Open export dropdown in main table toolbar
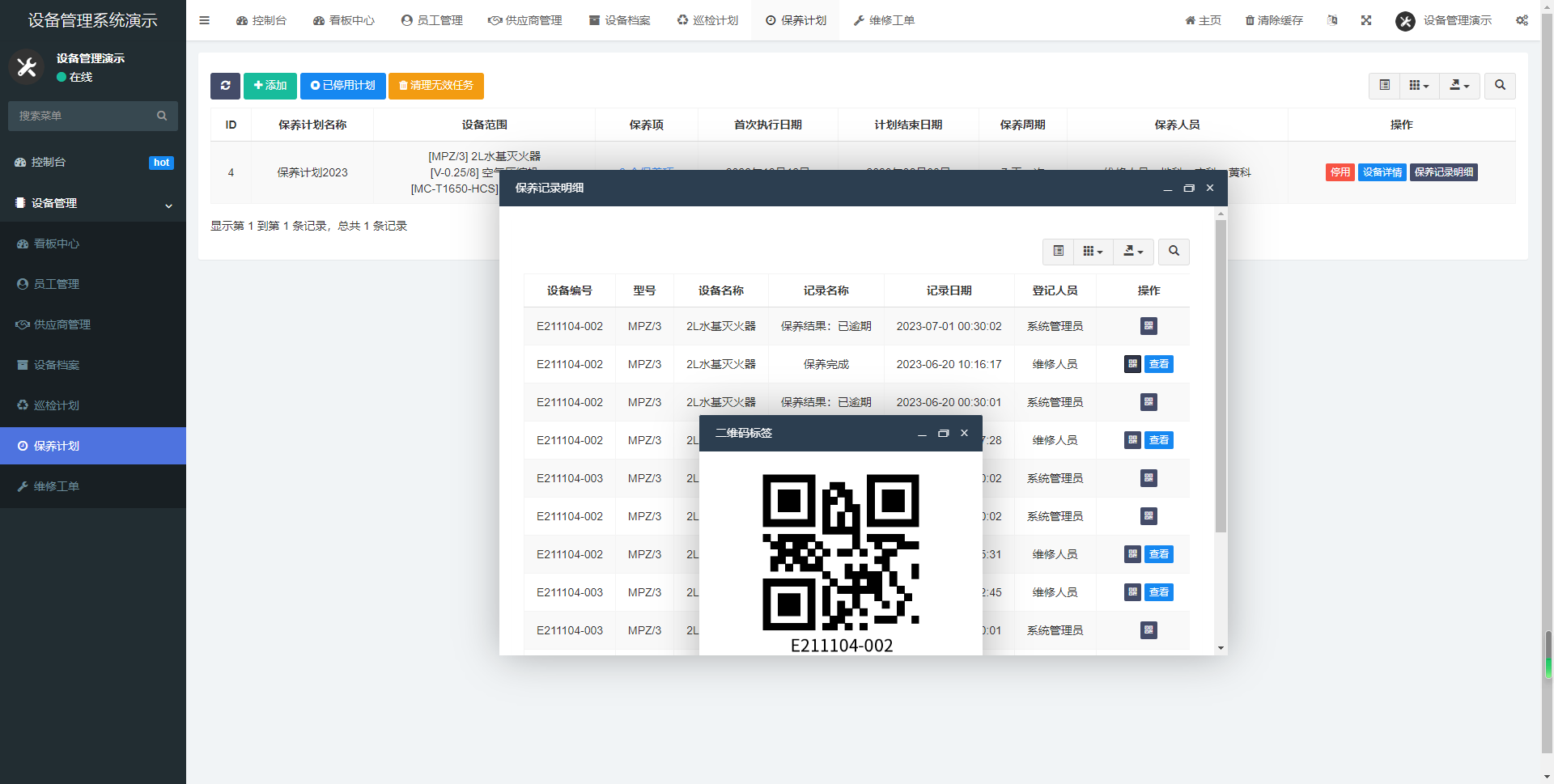The image size is (1554, 784). [1460, 86]
